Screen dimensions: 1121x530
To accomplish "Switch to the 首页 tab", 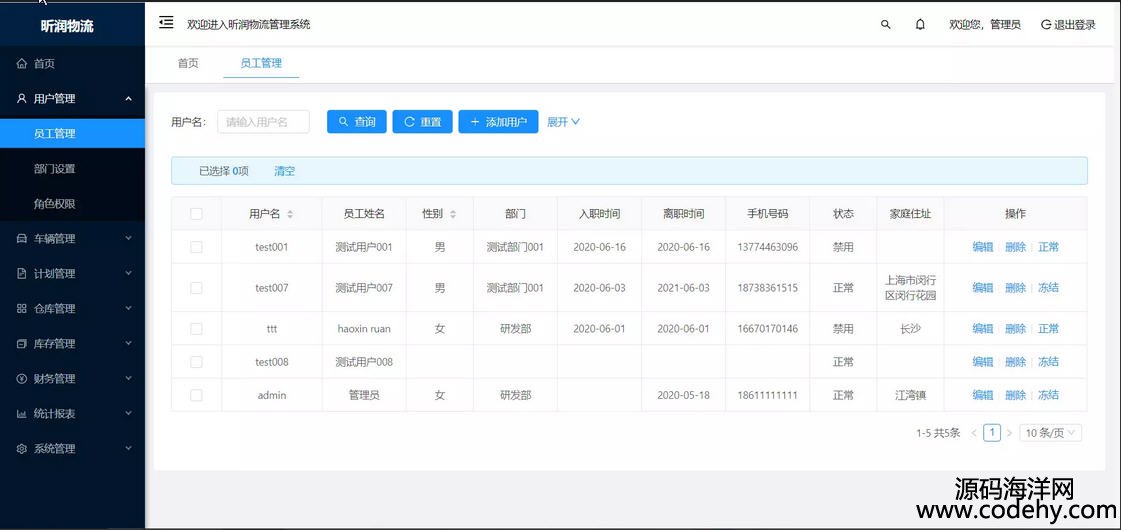I will click(x=188, y=63).
